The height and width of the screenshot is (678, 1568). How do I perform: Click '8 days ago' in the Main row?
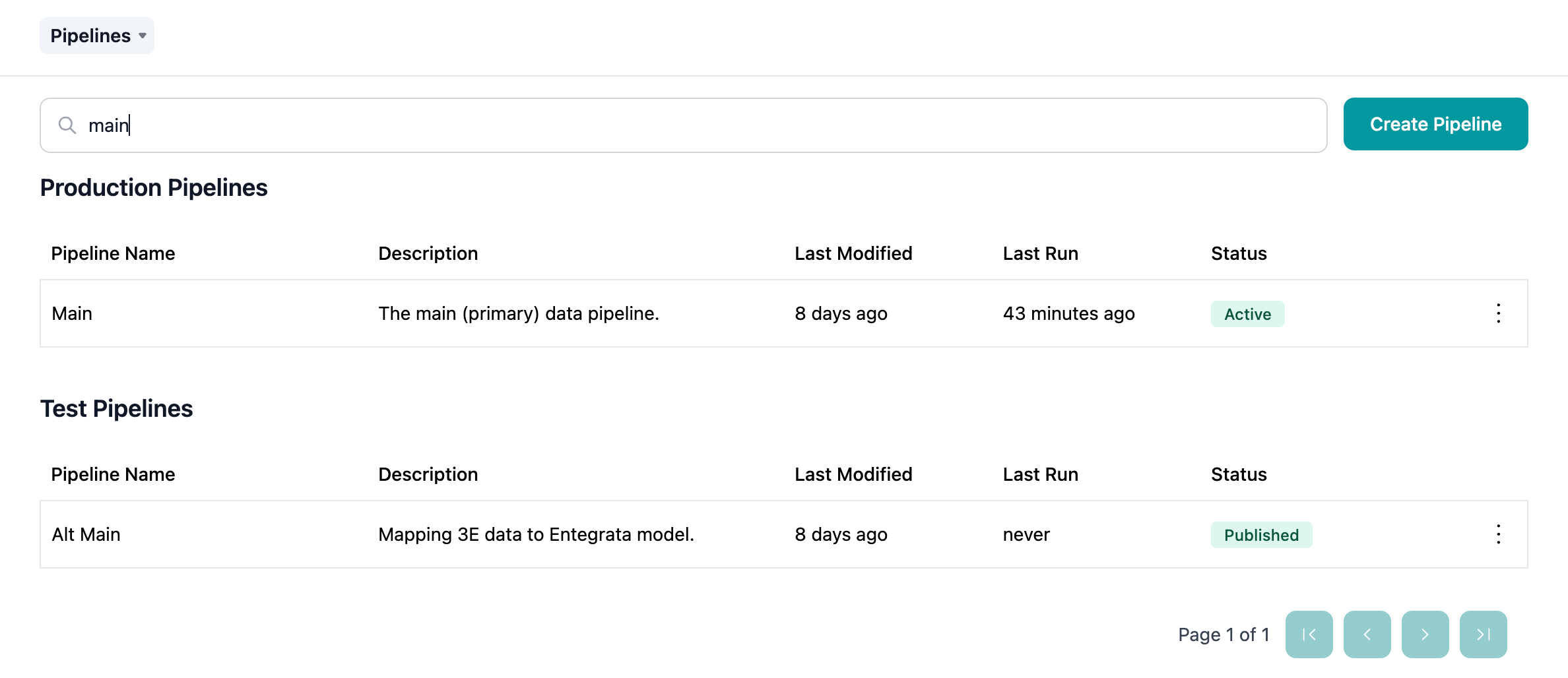[x=841, y=313]
